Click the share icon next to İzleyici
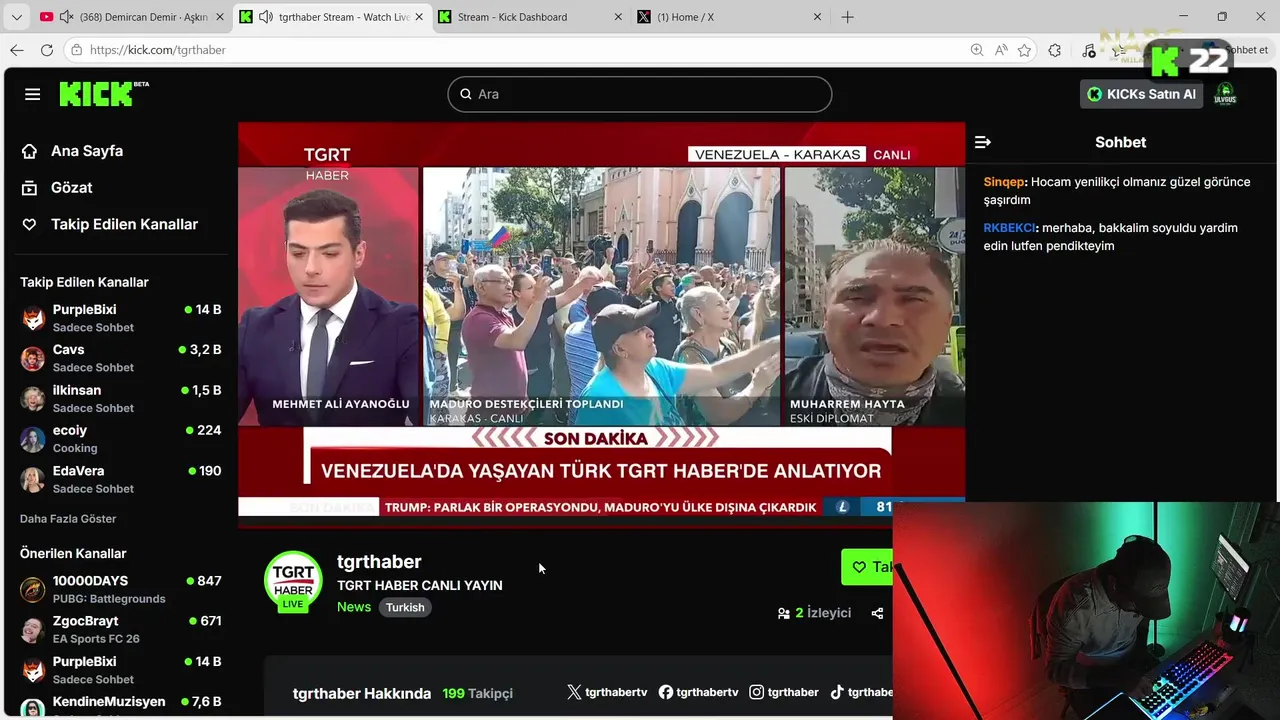Viewport: 1280px width, 720px height. tap(877, 613)
